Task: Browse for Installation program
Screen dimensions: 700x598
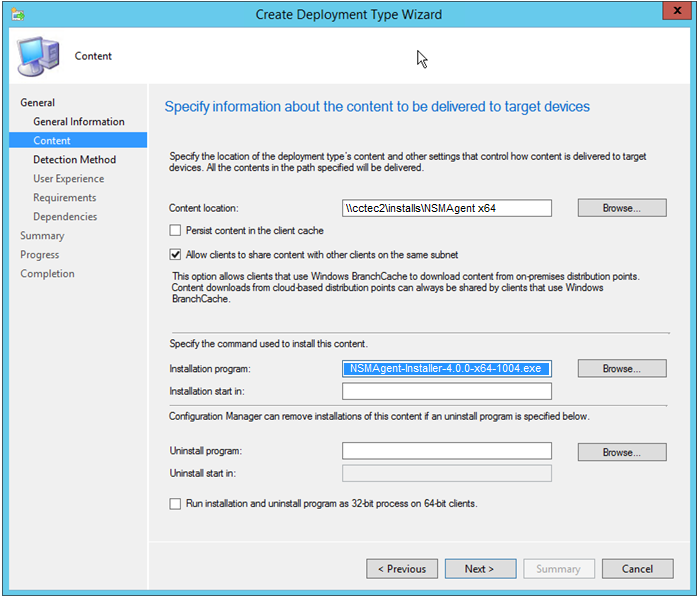Action: click(x=622, y=369)
